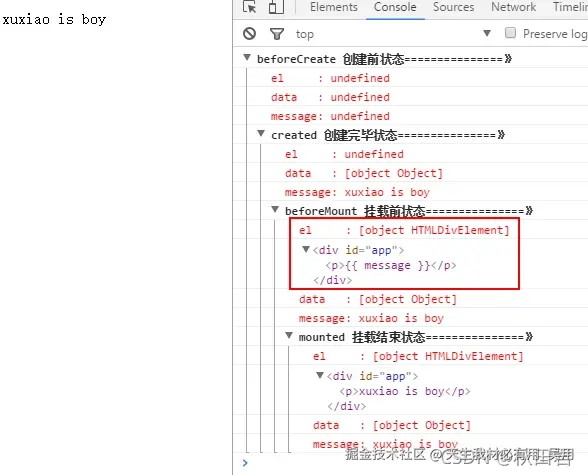Collapse the div#app node under beforeMount
The image size is (588, 475).
click(x=306, y=249)
